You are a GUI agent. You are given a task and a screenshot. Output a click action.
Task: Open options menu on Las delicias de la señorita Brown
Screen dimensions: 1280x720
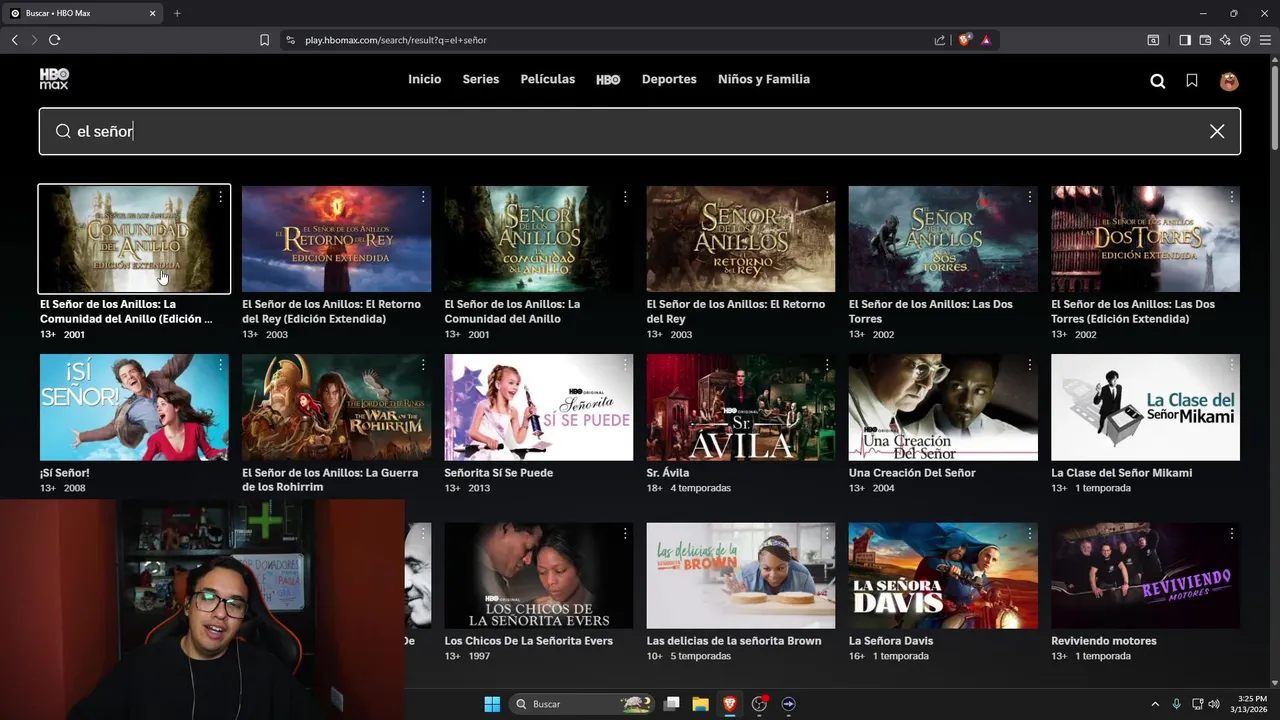point(827,534)
